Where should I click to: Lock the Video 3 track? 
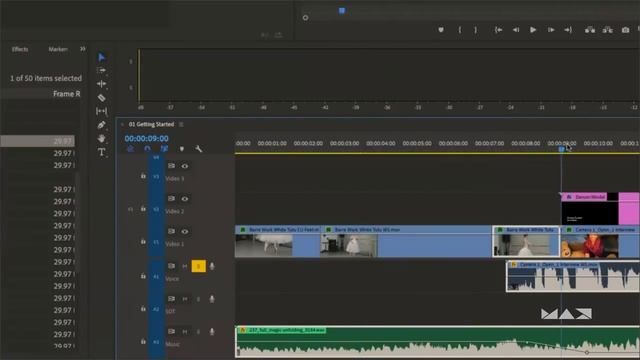143,176
